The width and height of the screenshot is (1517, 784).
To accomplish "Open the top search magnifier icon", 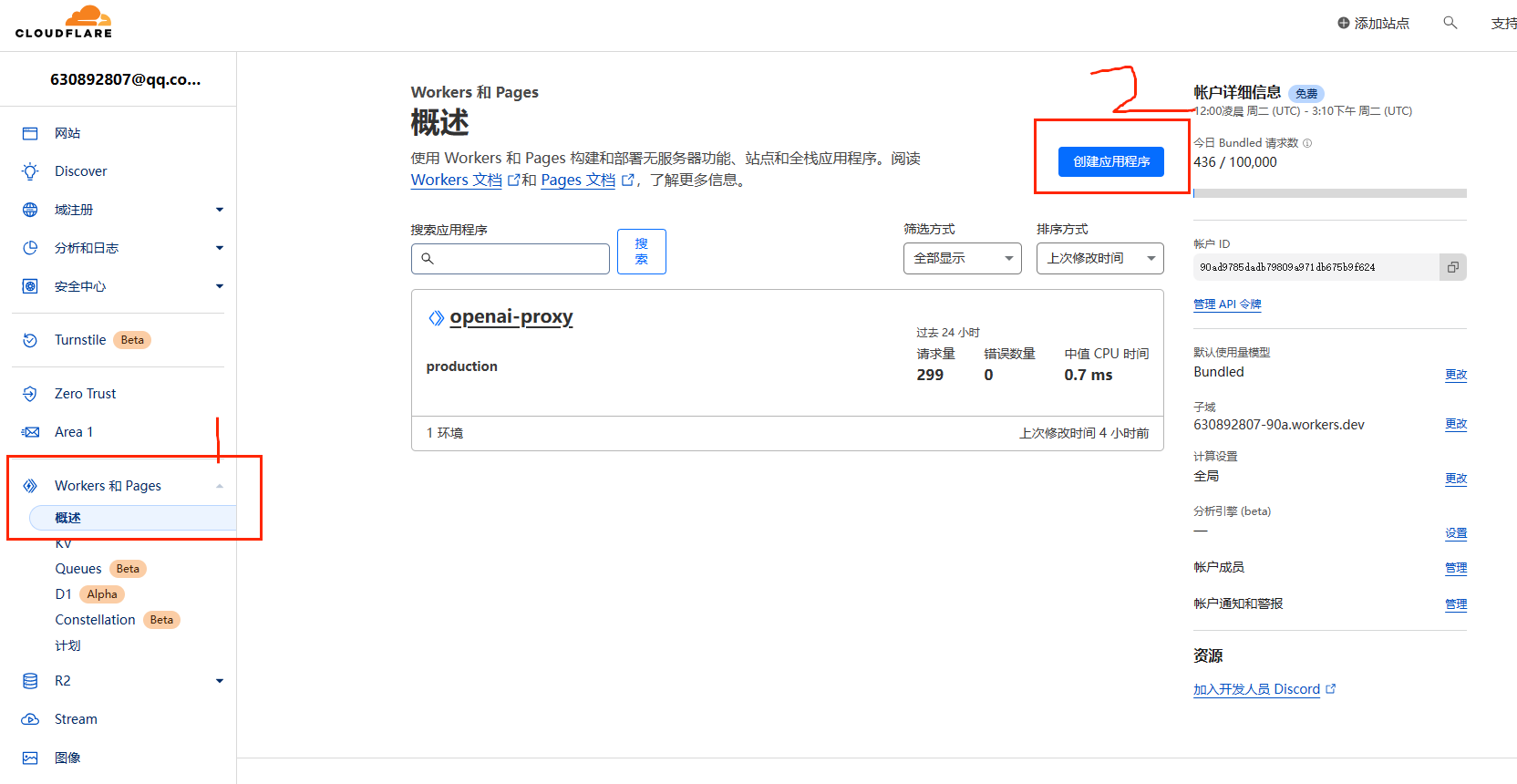I will click(1450, 23).
